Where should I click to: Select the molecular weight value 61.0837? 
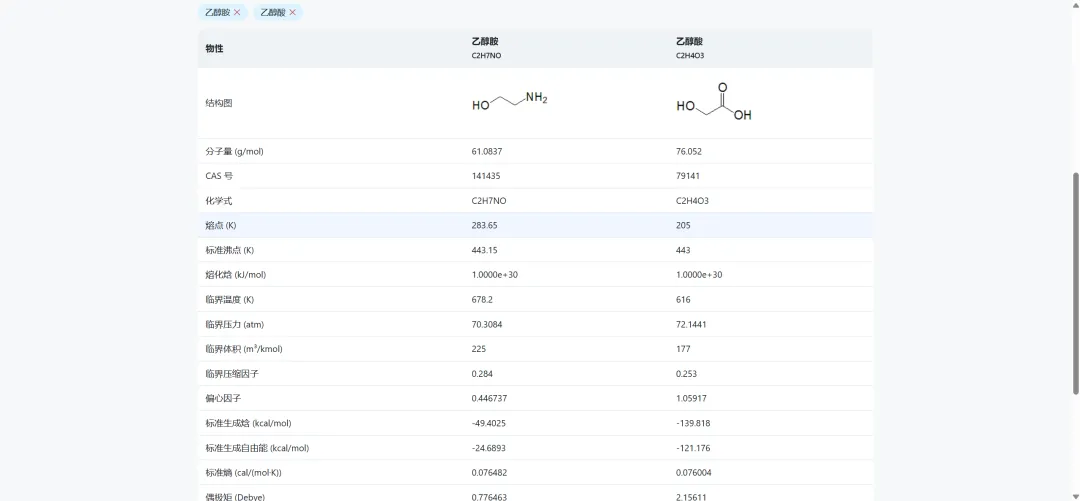point(487,151)
